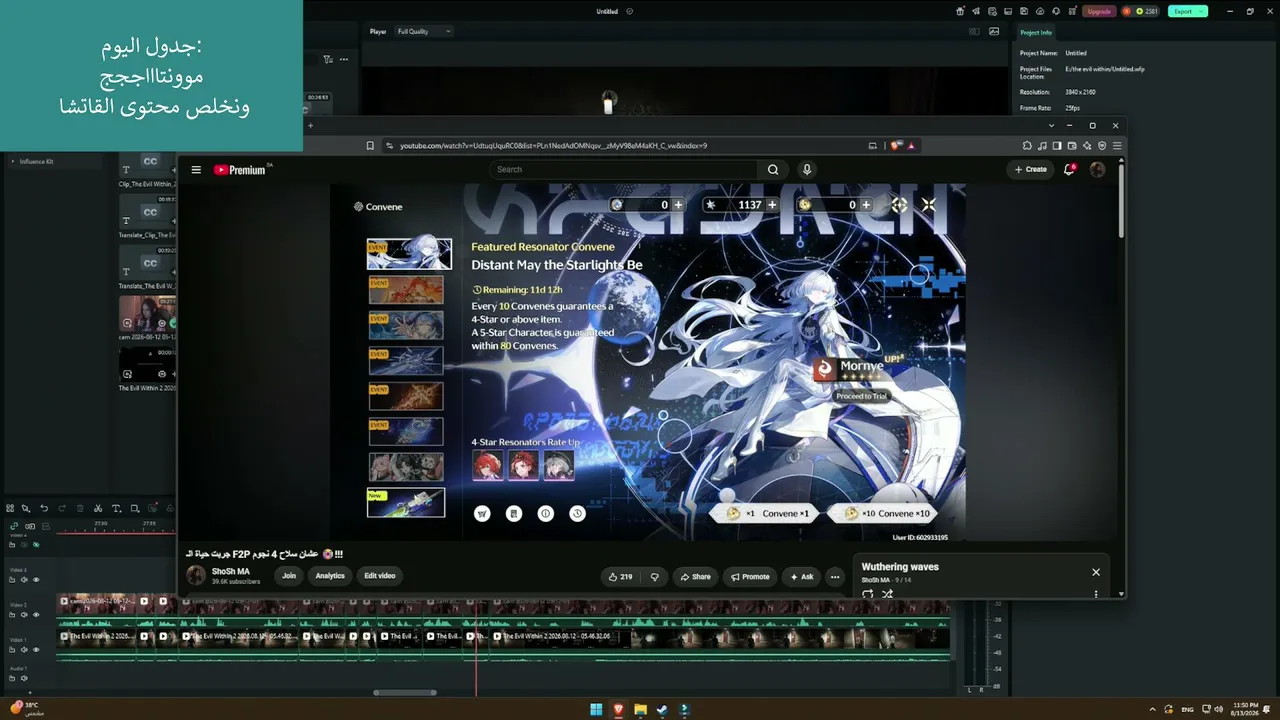Image resolution: width=1280 pixels, height=720 pixels.
Task: Toggle loop on the Wuthering waves playlist
Action: pos(867,594)
